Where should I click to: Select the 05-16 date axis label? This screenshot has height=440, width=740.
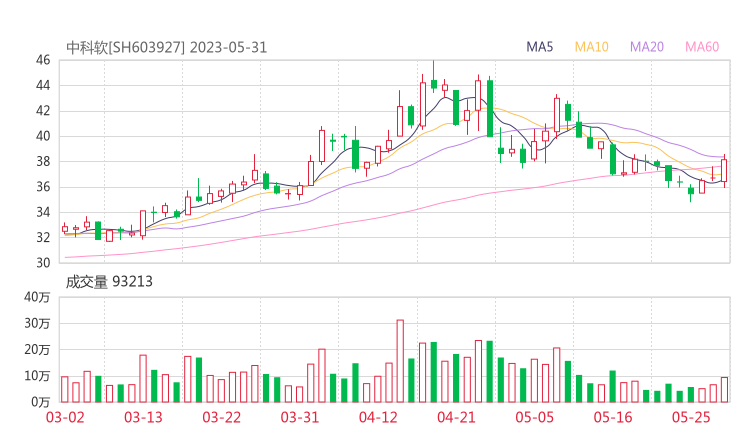613,417
